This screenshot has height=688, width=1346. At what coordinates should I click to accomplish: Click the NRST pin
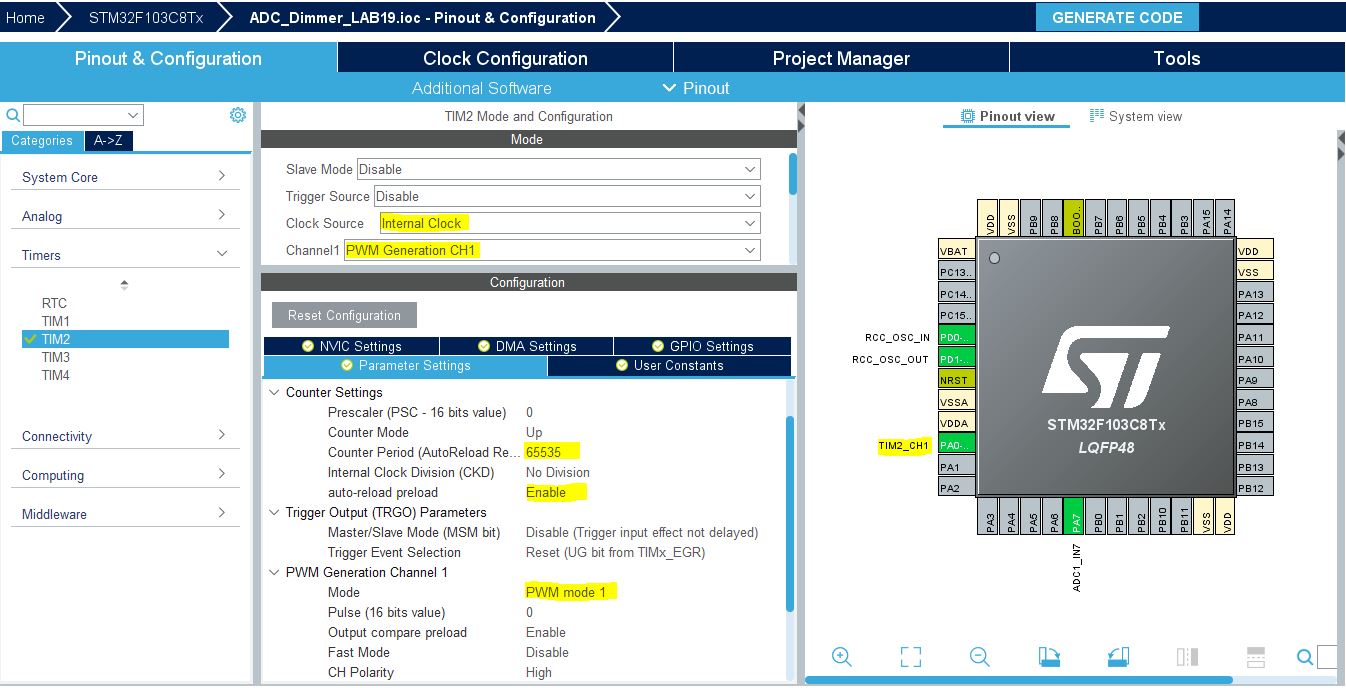click(x=956, y=380)
